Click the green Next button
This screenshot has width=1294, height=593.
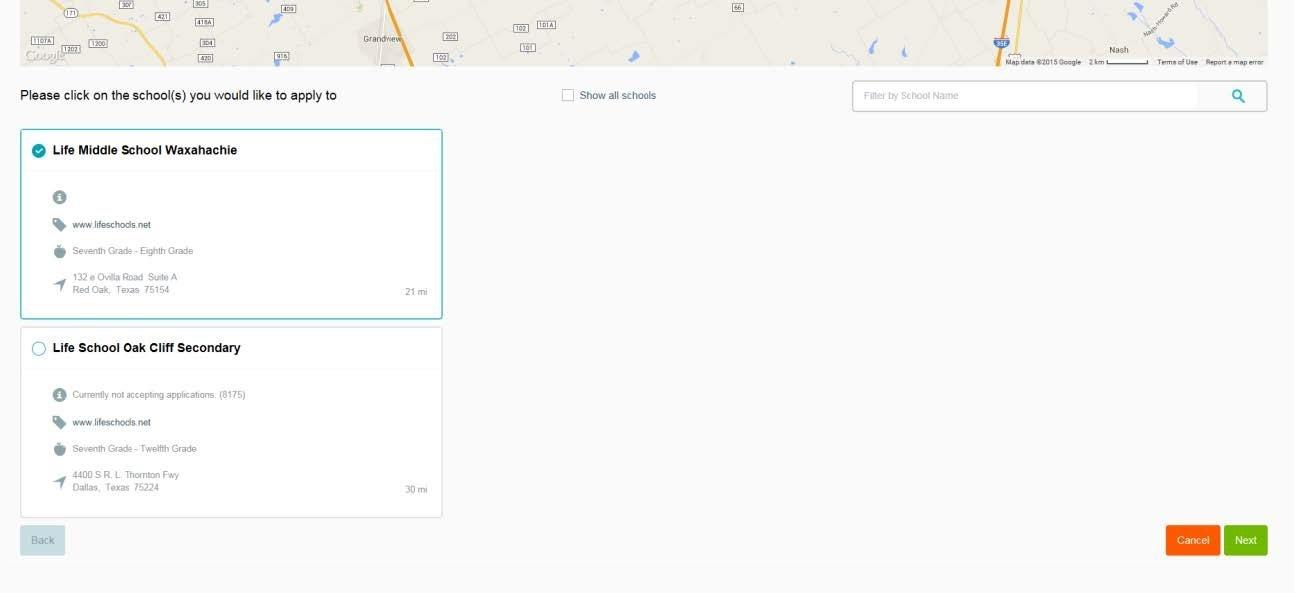coord(1245,540)
